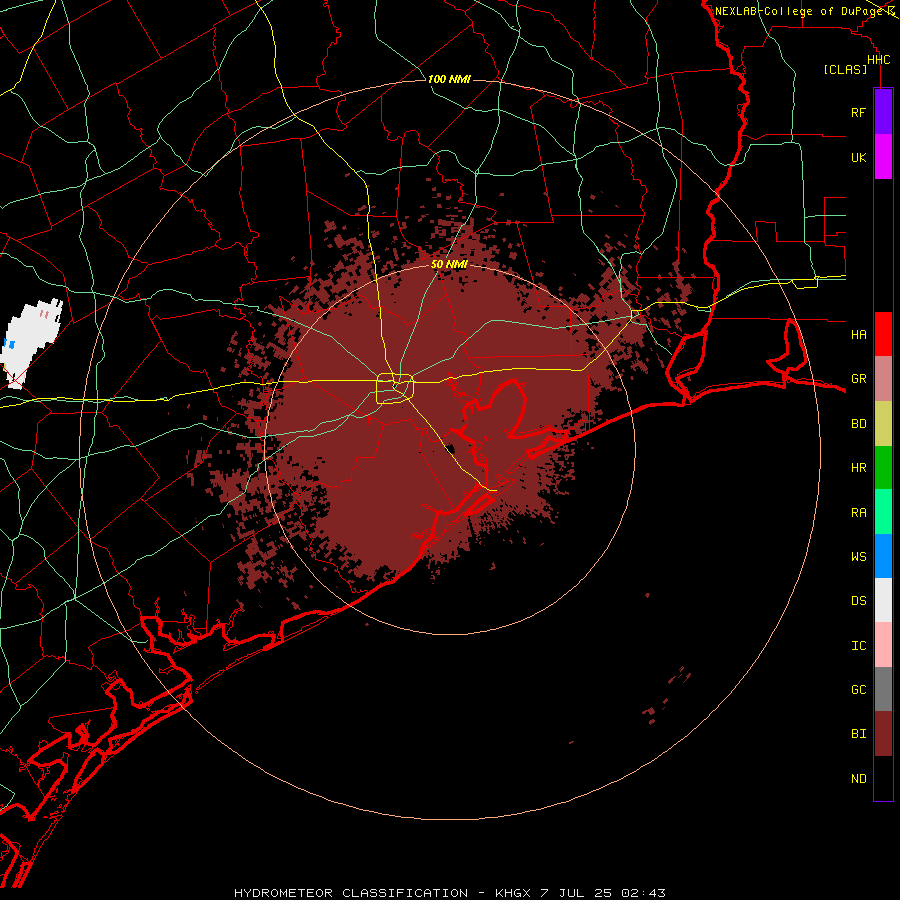
Task: Click the GC gray legend swatch
Action: click(883, 689)
